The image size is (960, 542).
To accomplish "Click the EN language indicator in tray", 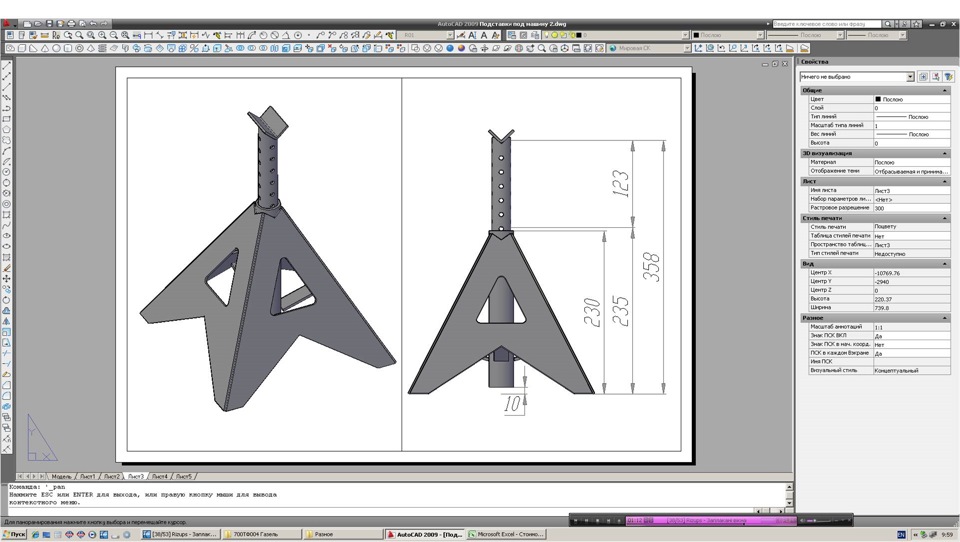I will [x=901, y=535].
